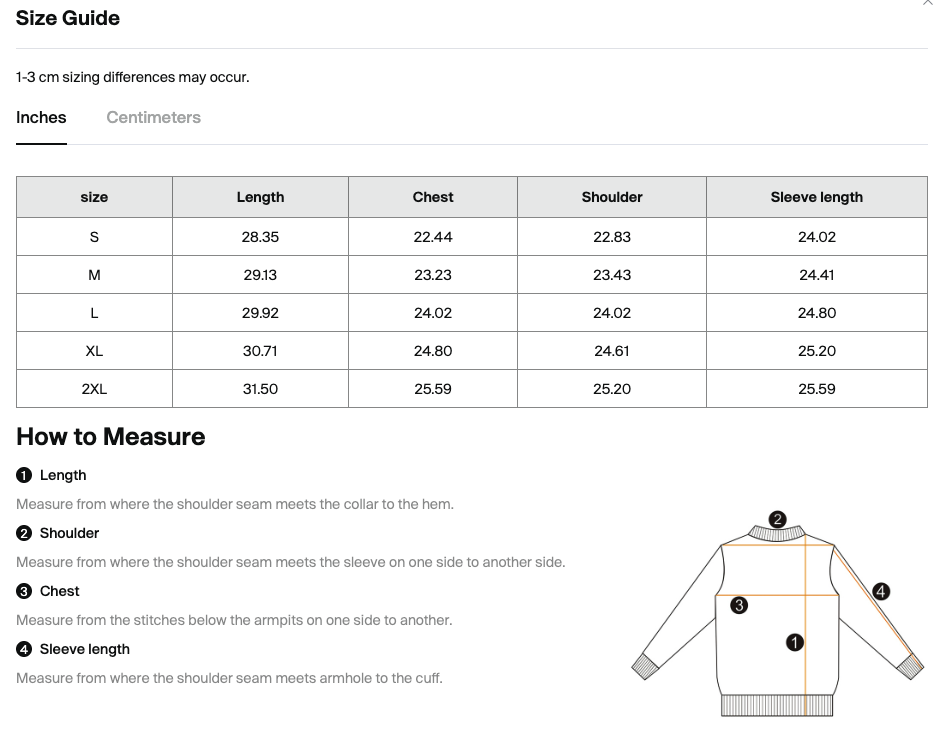
Task: Click the shoulder value 24.02 for L
Action: click(x=612, y=313)
